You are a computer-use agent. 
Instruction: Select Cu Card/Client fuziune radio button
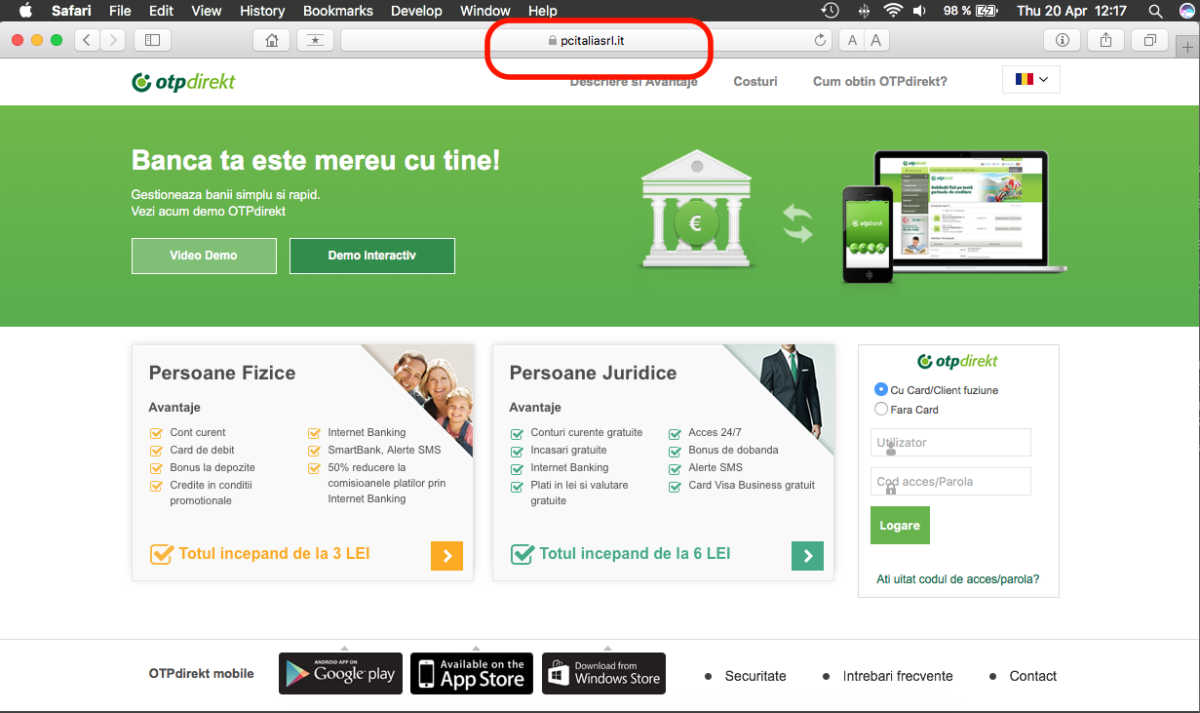click(x=881, y=389)
